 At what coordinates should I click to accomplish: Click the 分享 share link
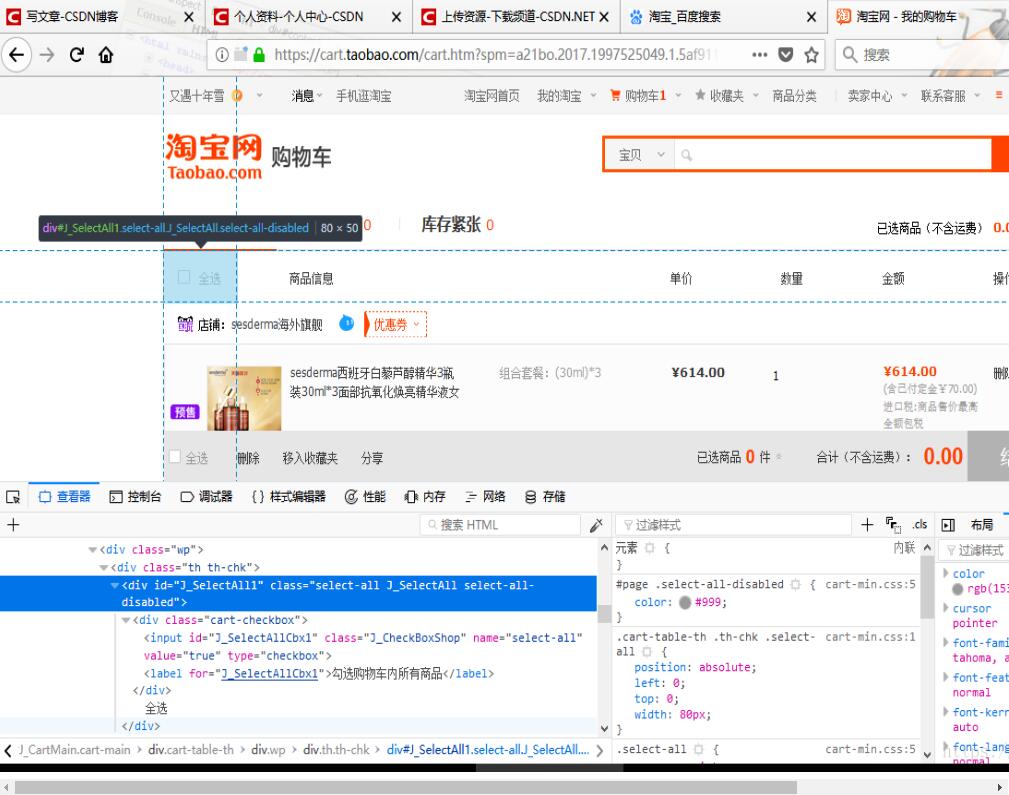pyautogui.click(x=372, y=458)
